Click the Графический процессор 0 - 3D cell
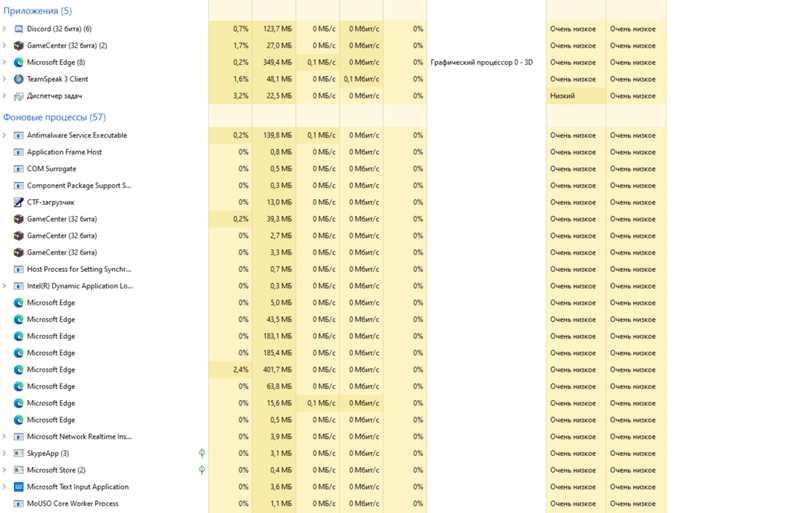 tap(482, 62)
